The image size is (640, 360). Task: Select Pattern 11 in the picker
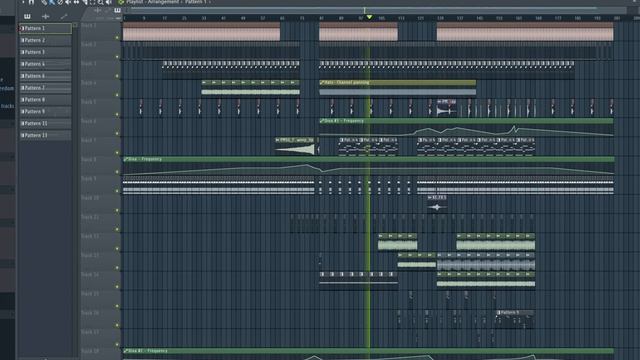[x=45, y=123]
